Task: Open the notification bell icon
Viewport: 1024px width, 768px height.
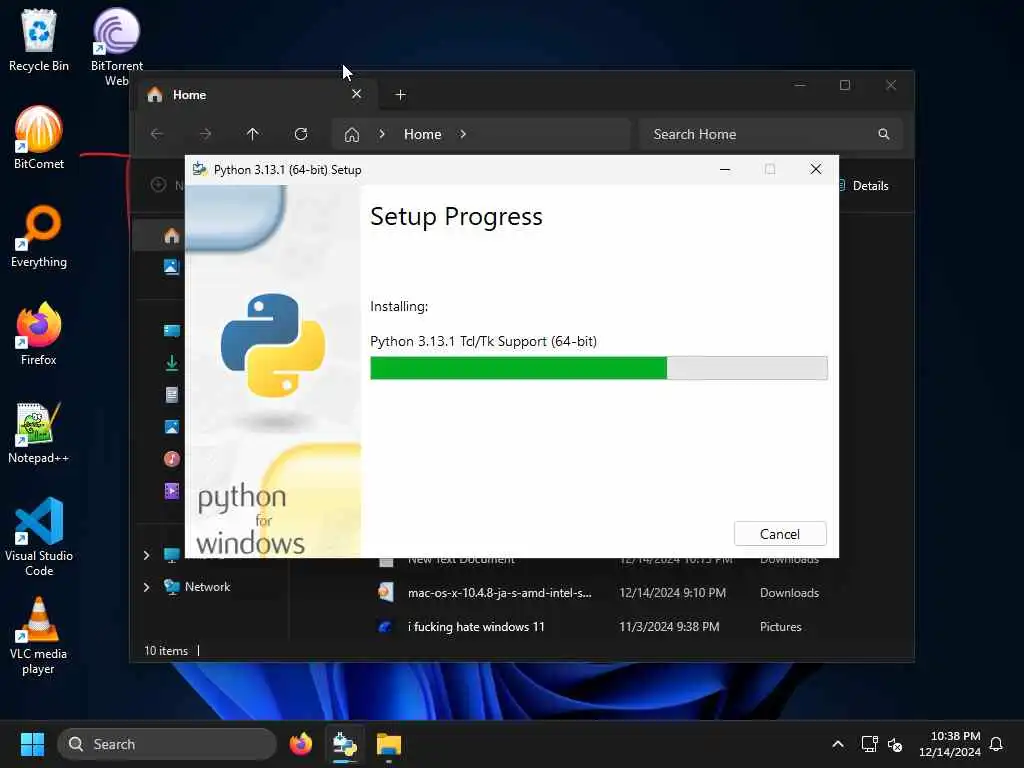Action: pyautogui.click(x=996, y=744)
